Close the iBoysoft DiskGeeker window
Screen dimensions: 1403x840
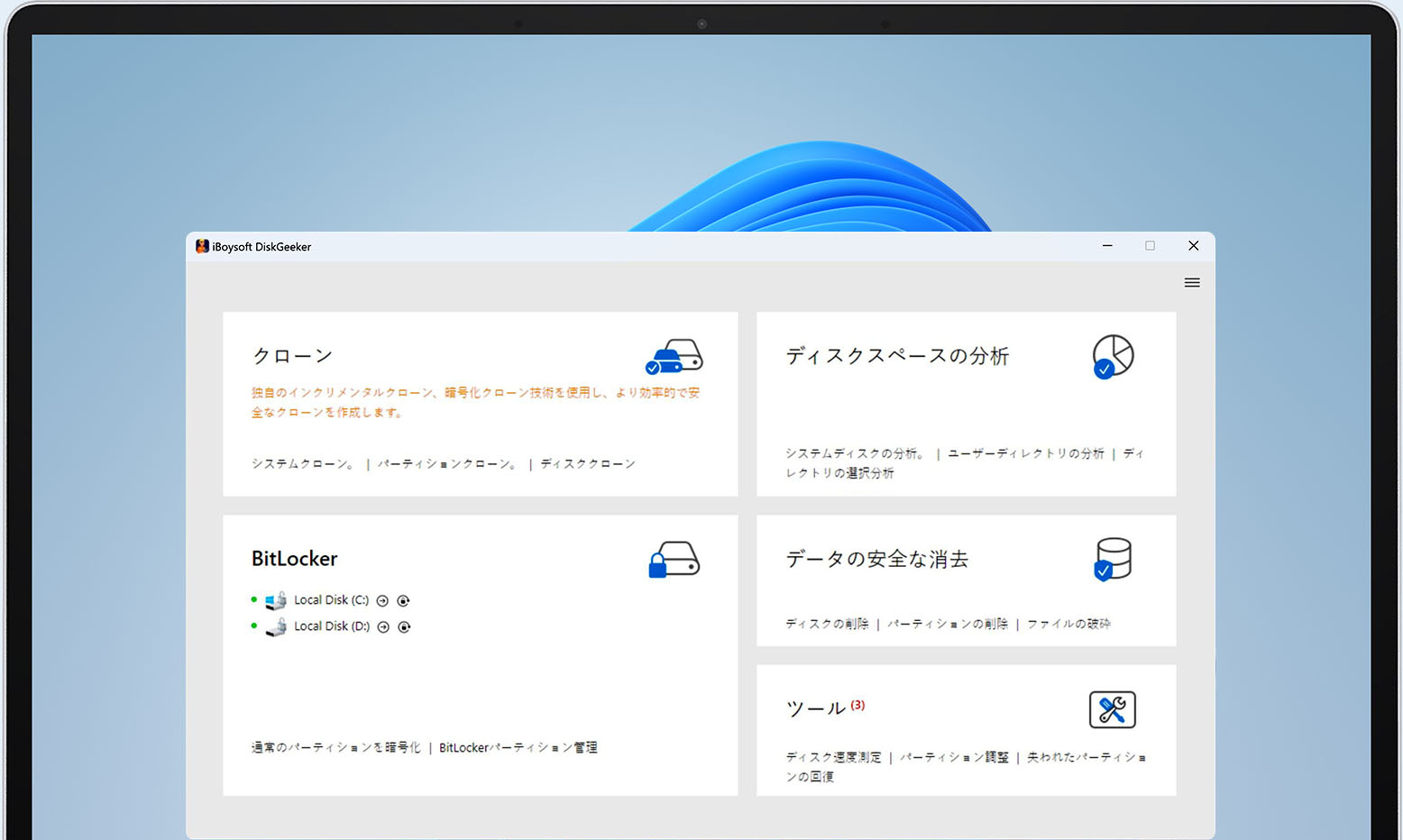tap(1193, 246)
